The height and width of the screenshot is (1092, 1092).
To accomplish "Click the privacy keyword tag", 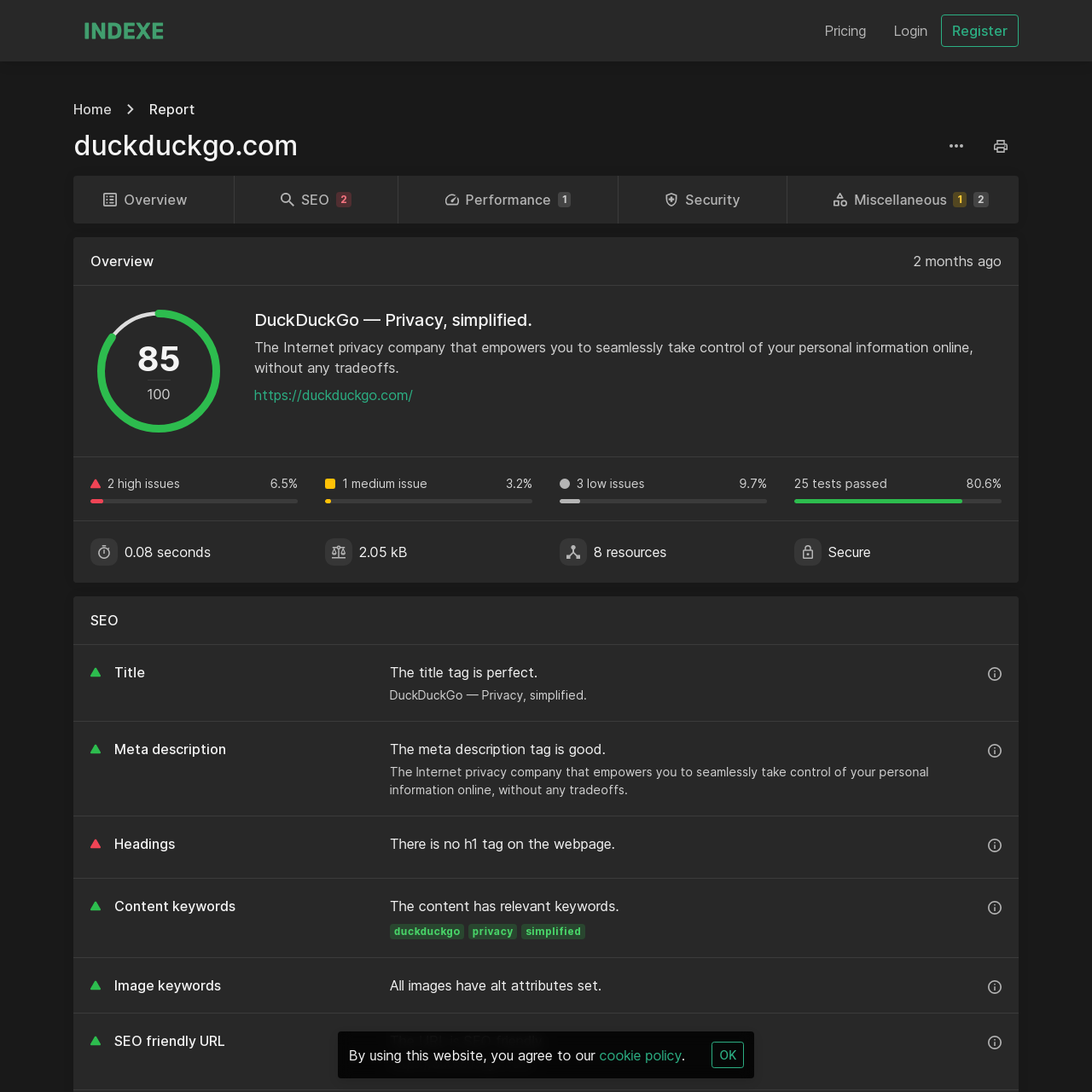I will pos(492,932).
